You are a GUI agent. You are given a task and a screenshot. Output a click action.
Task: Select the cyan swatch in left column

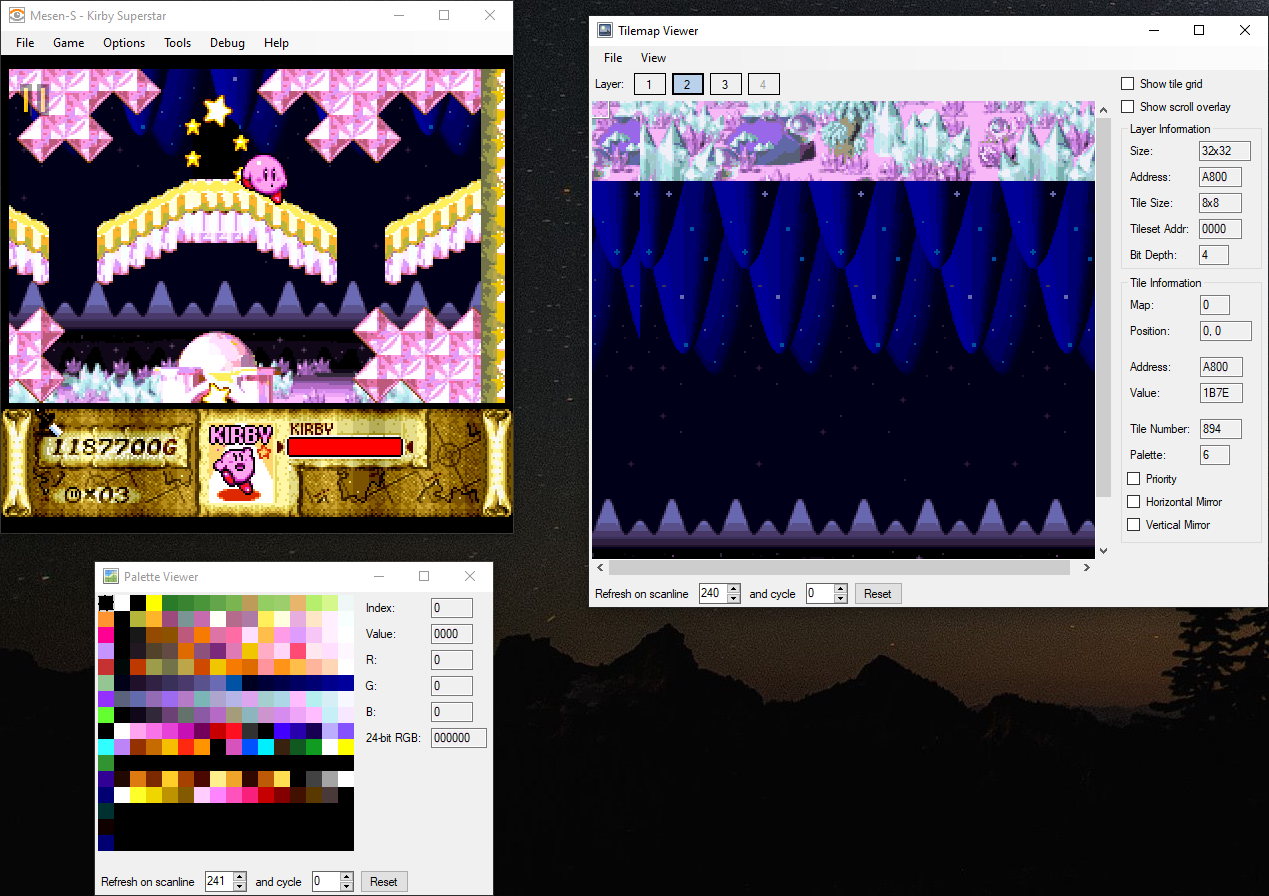click(106, 747)
